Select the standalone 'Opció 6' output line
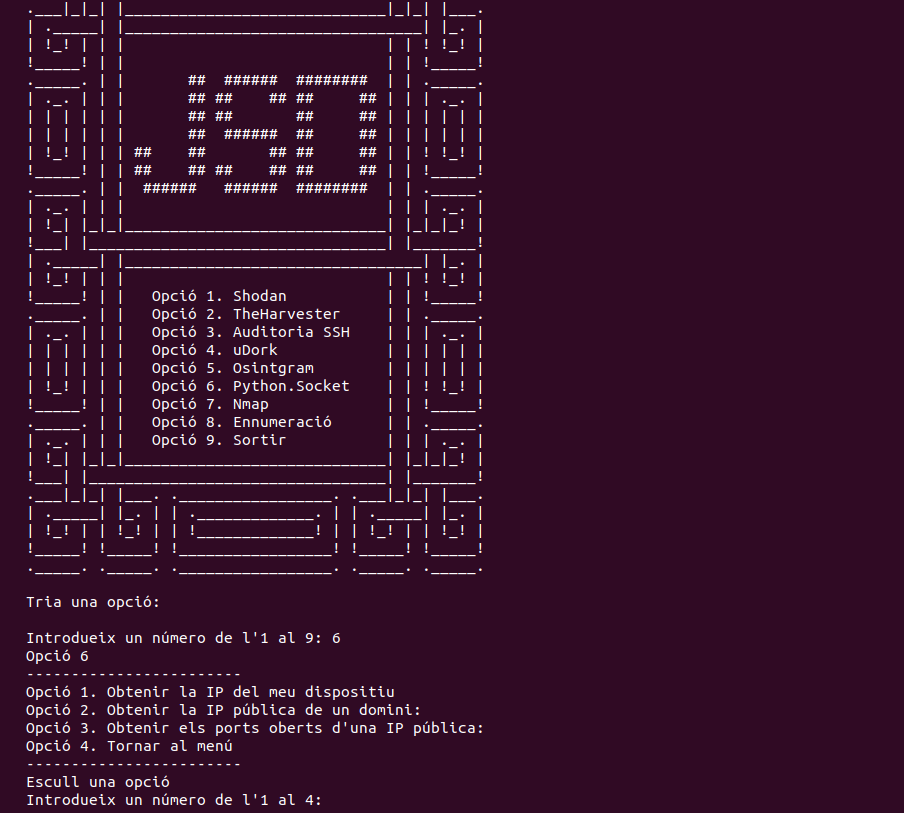904x813 pixels. coord(57,656)
